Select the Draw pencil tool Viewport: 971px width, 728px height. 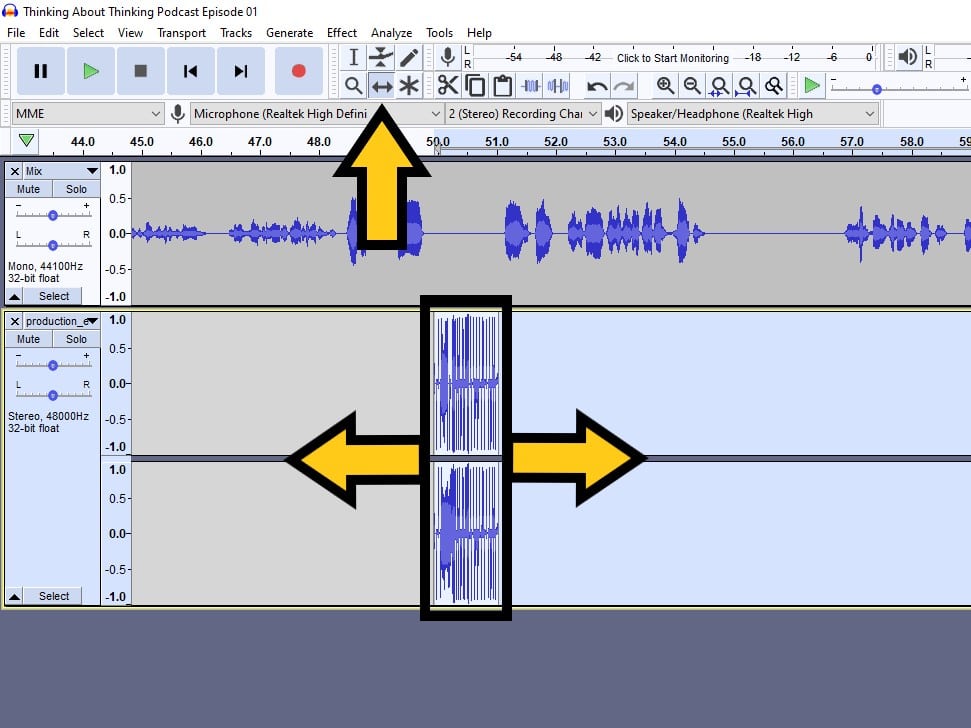(409, 58)
